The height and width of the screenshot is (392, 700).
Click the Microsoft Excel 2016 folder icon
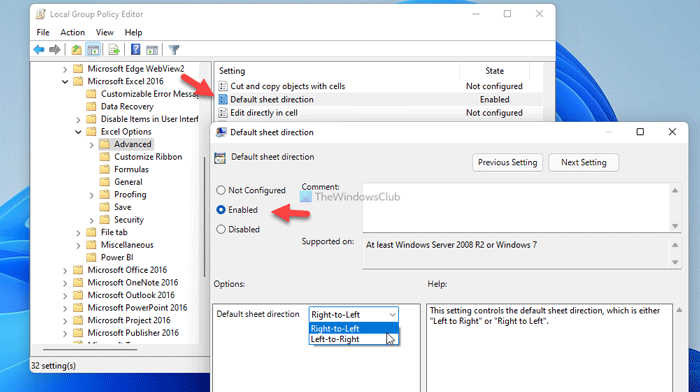click(78, 81)
